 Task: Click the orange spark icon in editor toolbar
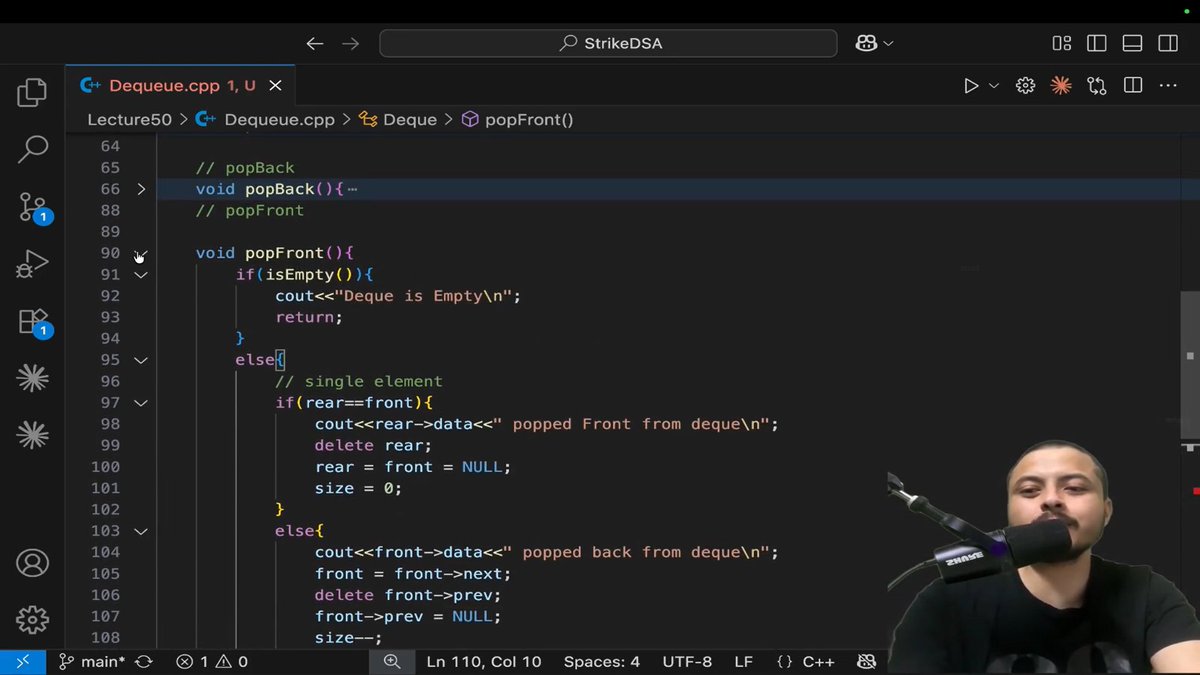click(1061, 86)
